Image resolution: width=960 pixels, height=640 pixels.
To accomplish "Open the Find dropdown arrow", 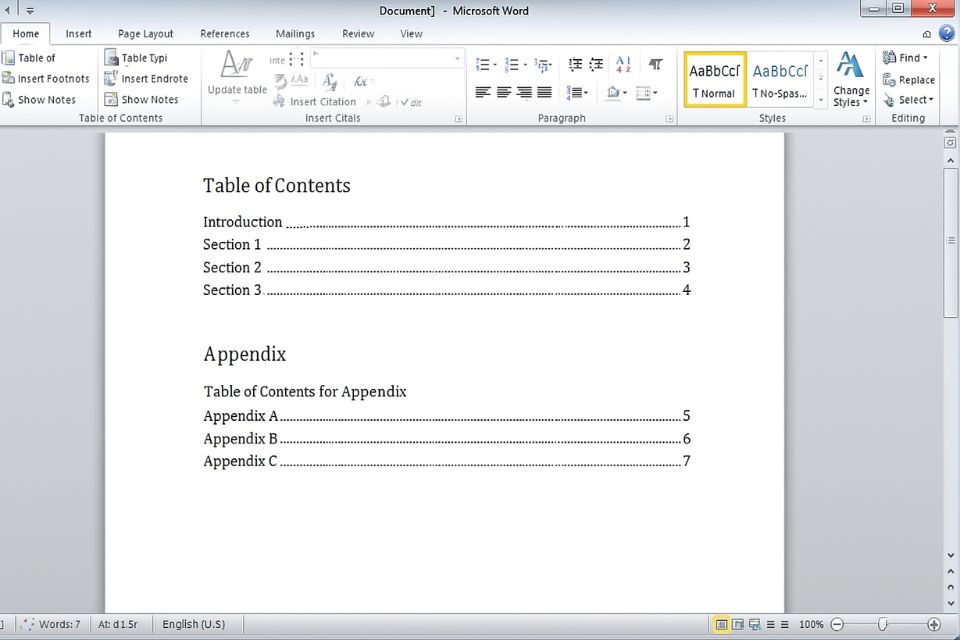I will click(x=926, y=58).
